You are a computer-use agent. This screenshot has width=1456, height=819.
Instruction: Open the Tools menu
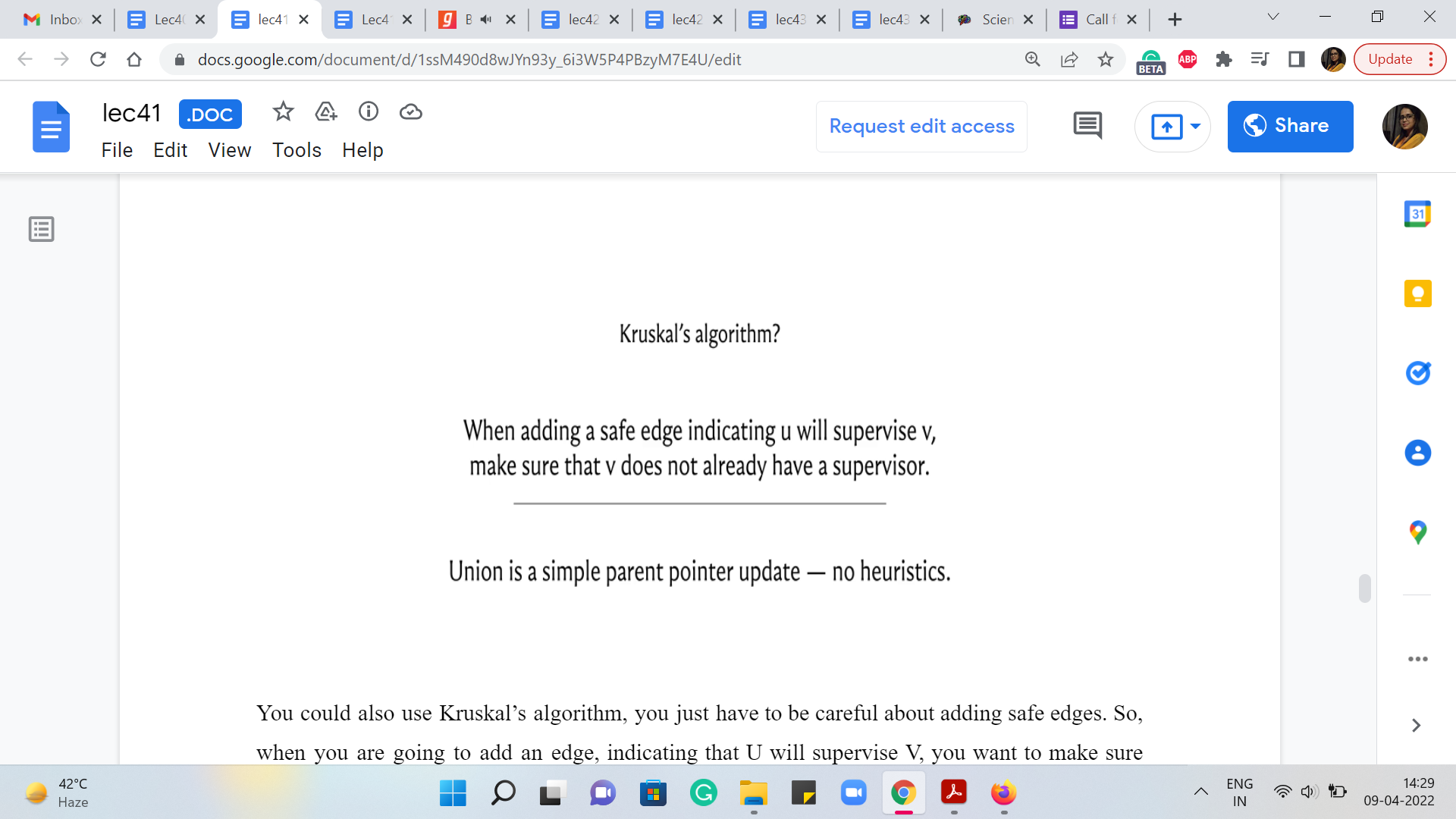click(x=297, y=150)
